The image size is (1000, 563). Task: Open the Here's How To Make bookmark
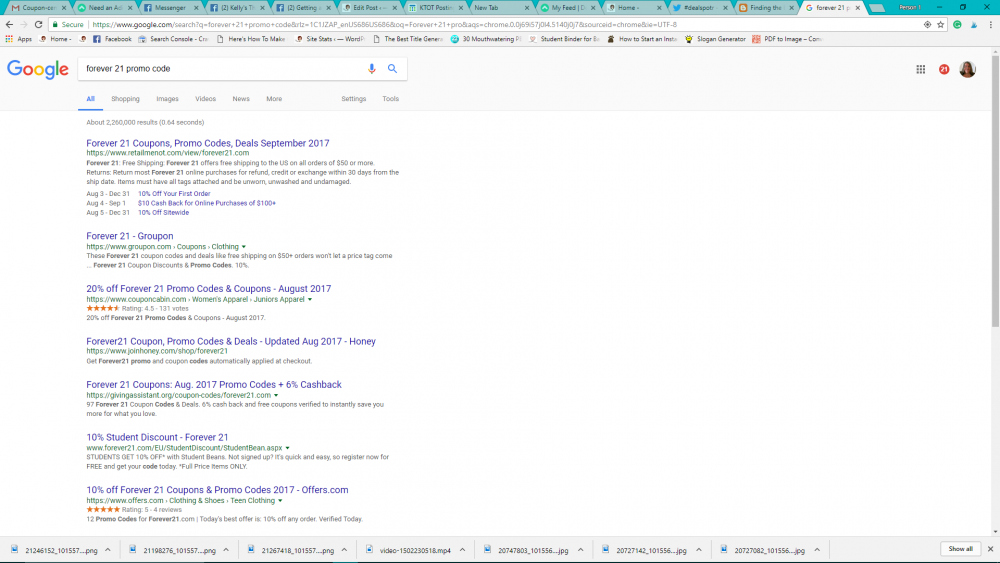(251, 39)
